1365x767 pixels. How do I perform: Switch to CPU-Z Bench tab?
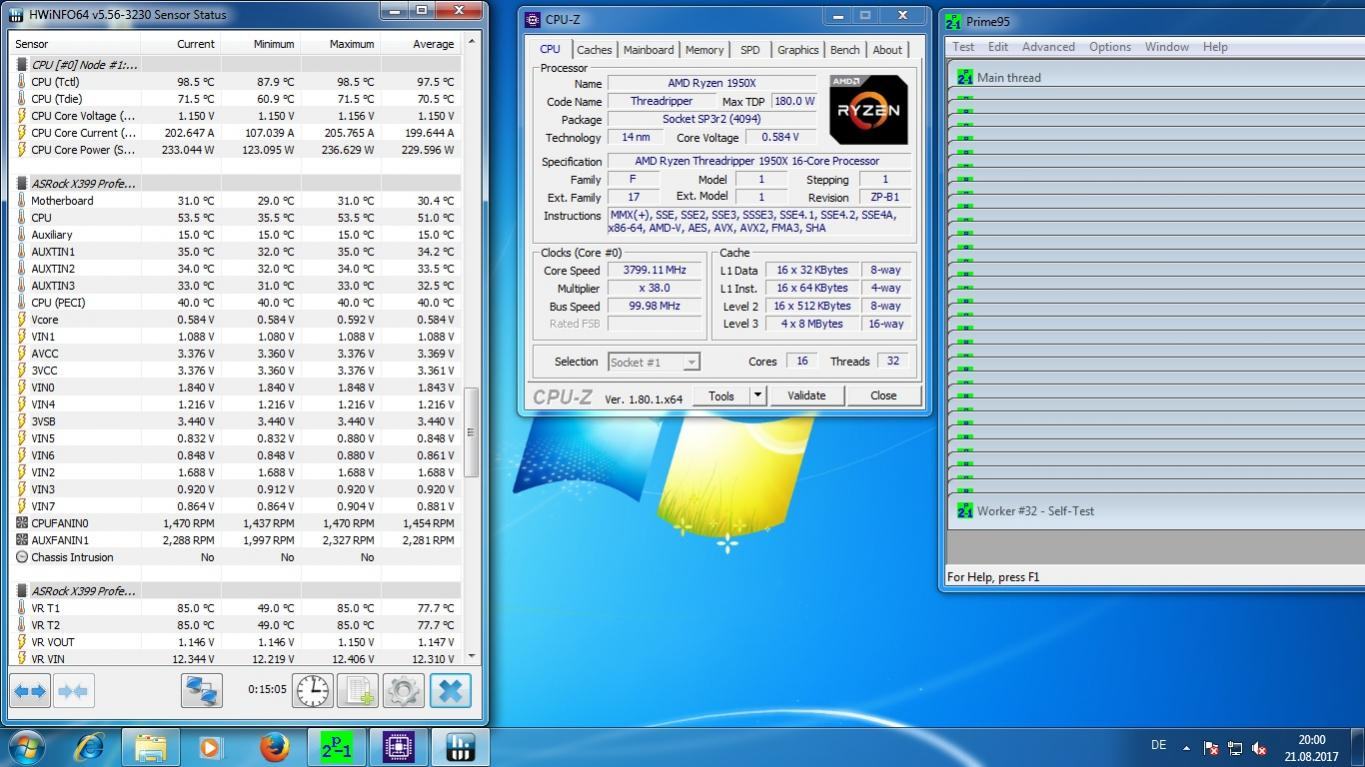pos(845,50)
